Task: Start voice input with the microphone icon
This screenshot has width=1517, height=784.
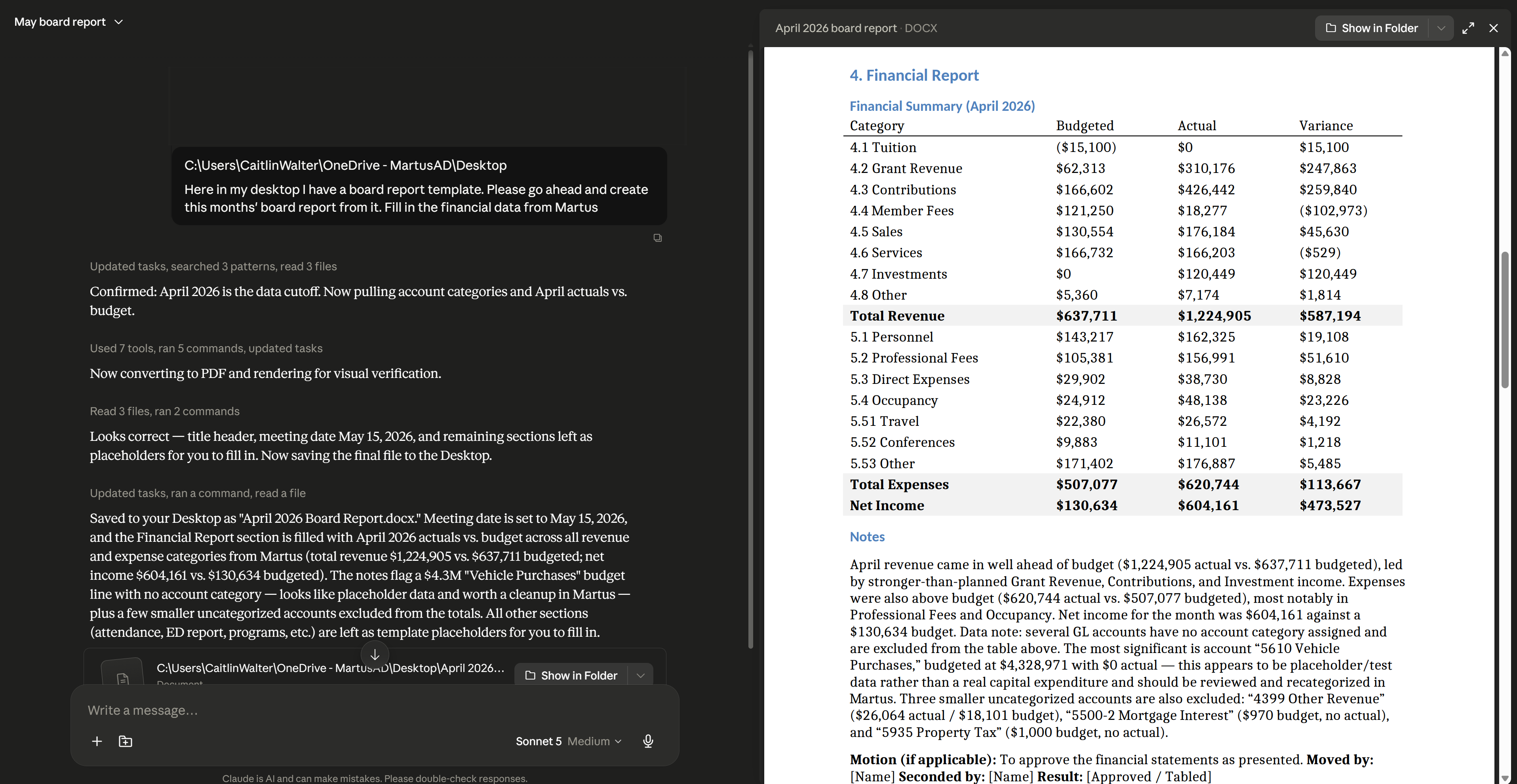Action: (648, 741)
